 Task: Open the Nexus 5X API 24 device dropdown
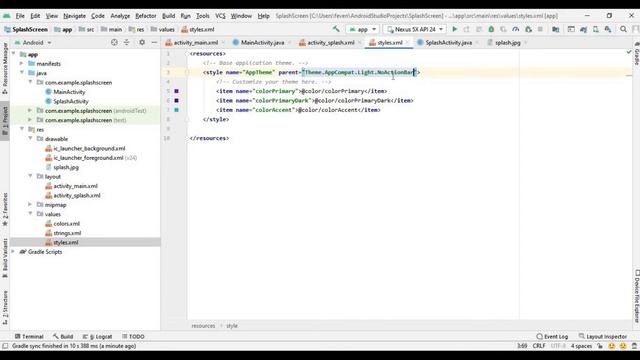tap(415, 29)
